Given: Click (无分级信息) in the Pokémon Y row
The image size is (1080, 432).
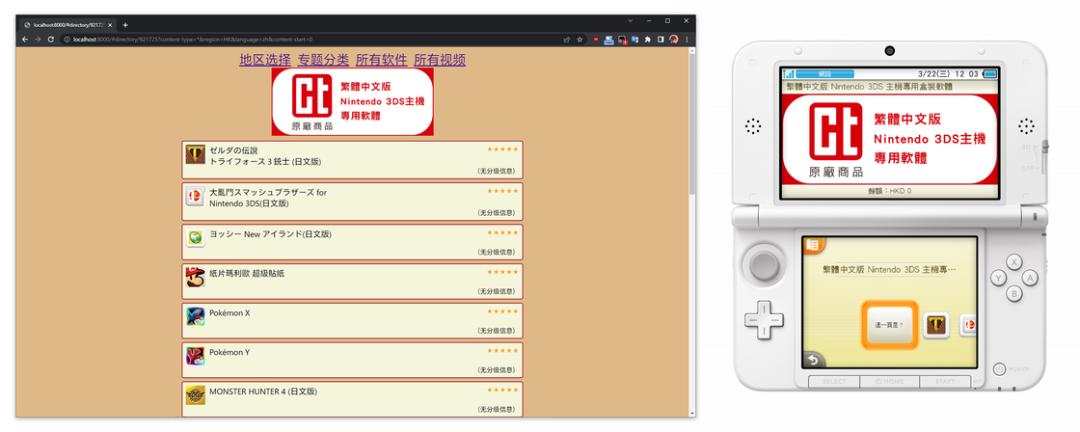Looking at the screenshot, I should point(496,370).
